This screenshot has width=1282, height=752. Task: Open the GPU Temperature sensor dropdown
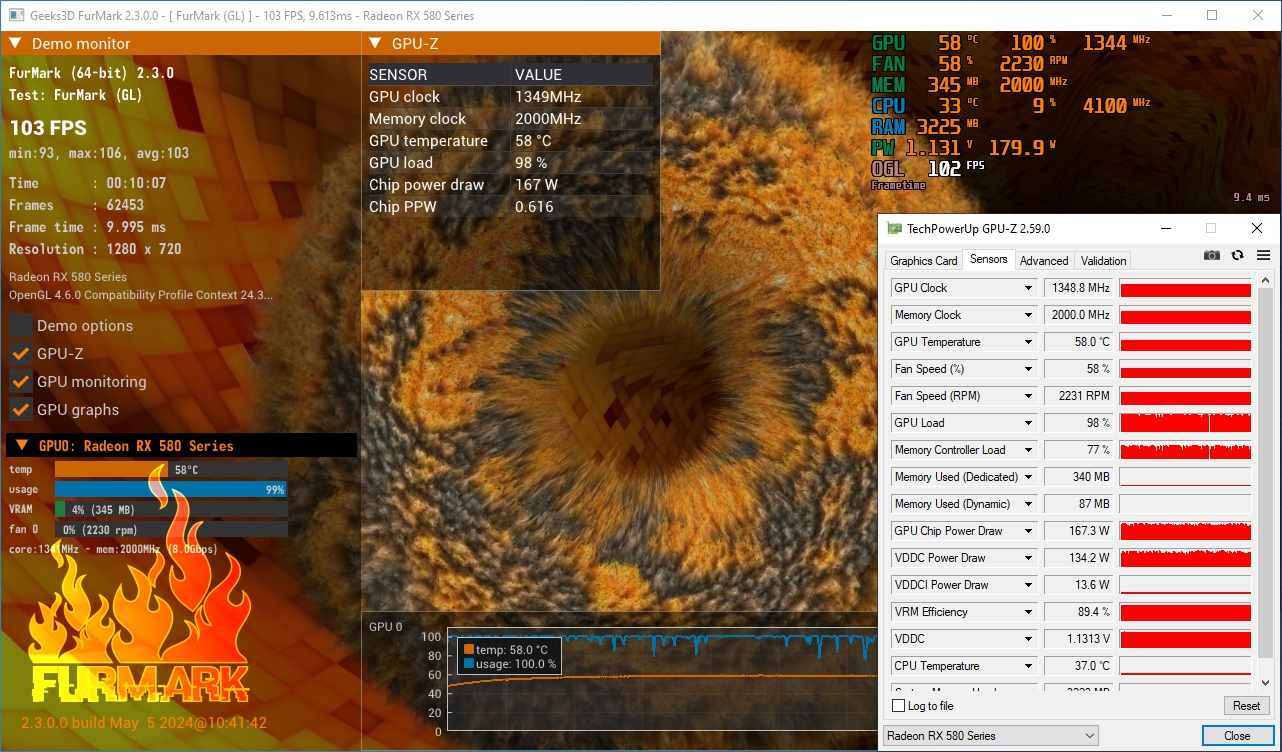pos(1028,342)
